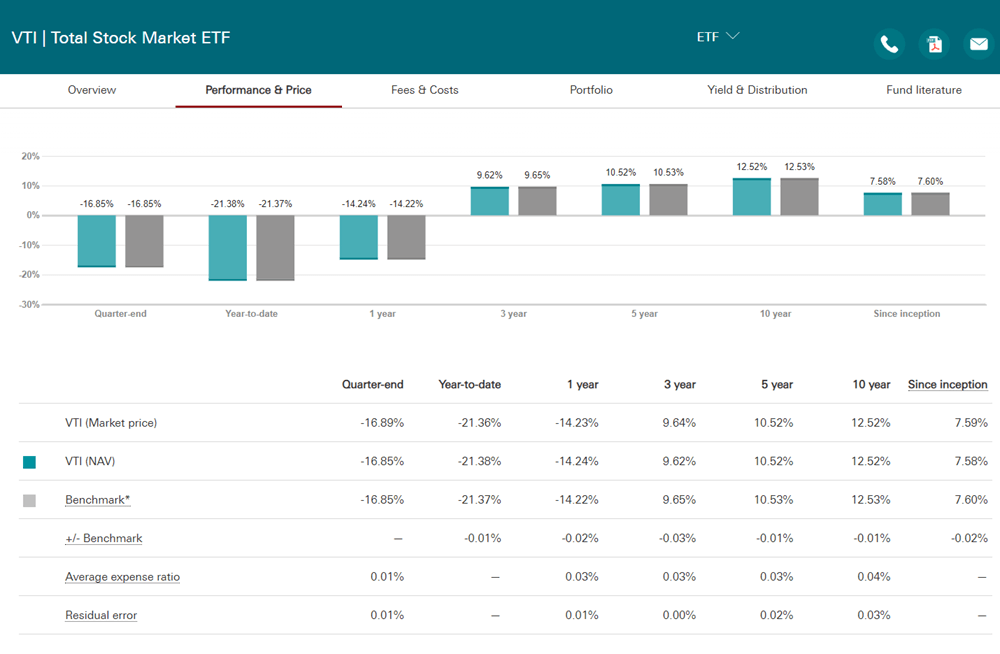This screenshot has height=654, width=1000.
Task: Click the phone contact icon
Action: (x=889, y=44)
